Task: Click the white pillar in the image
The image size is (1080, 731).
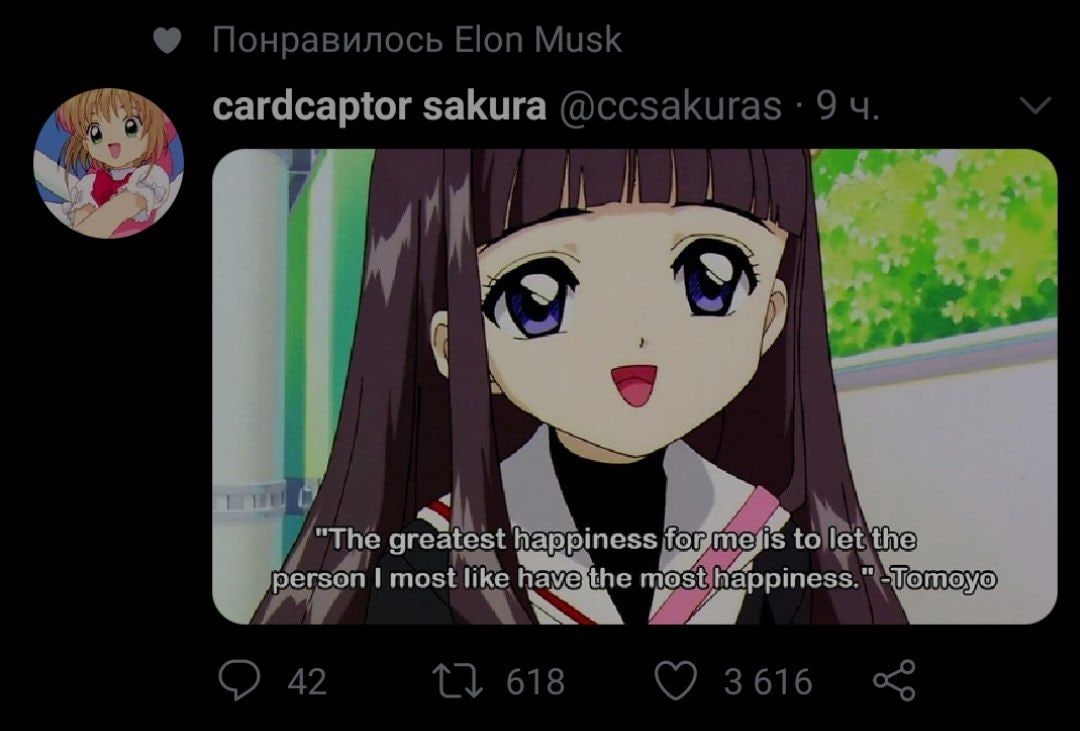Action: tap(248, 386)
